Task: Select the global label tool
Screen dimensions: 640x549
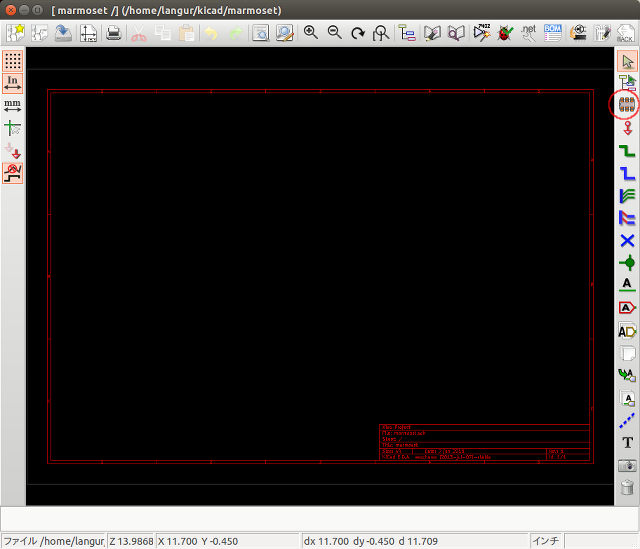Action: pyautogui.click(x=627, y=308)
